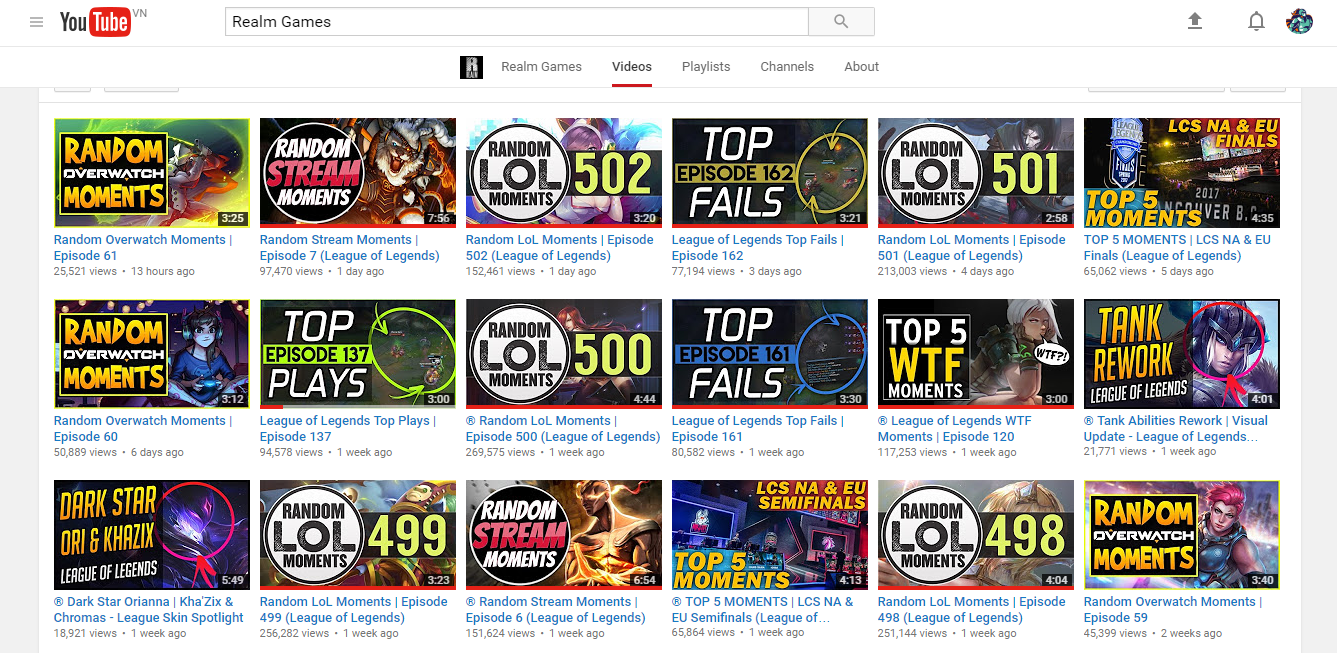Play the LCS NA & EU Semifinals thumbnail
The height and width of the screenshot is (655, 1341).
coord(770,535)
